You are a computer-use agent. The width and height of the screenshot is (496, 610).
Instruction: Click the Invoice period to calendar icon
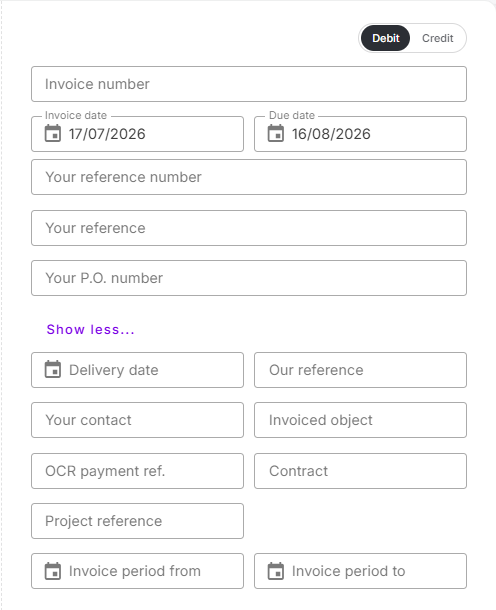click(x=276, y=571)
